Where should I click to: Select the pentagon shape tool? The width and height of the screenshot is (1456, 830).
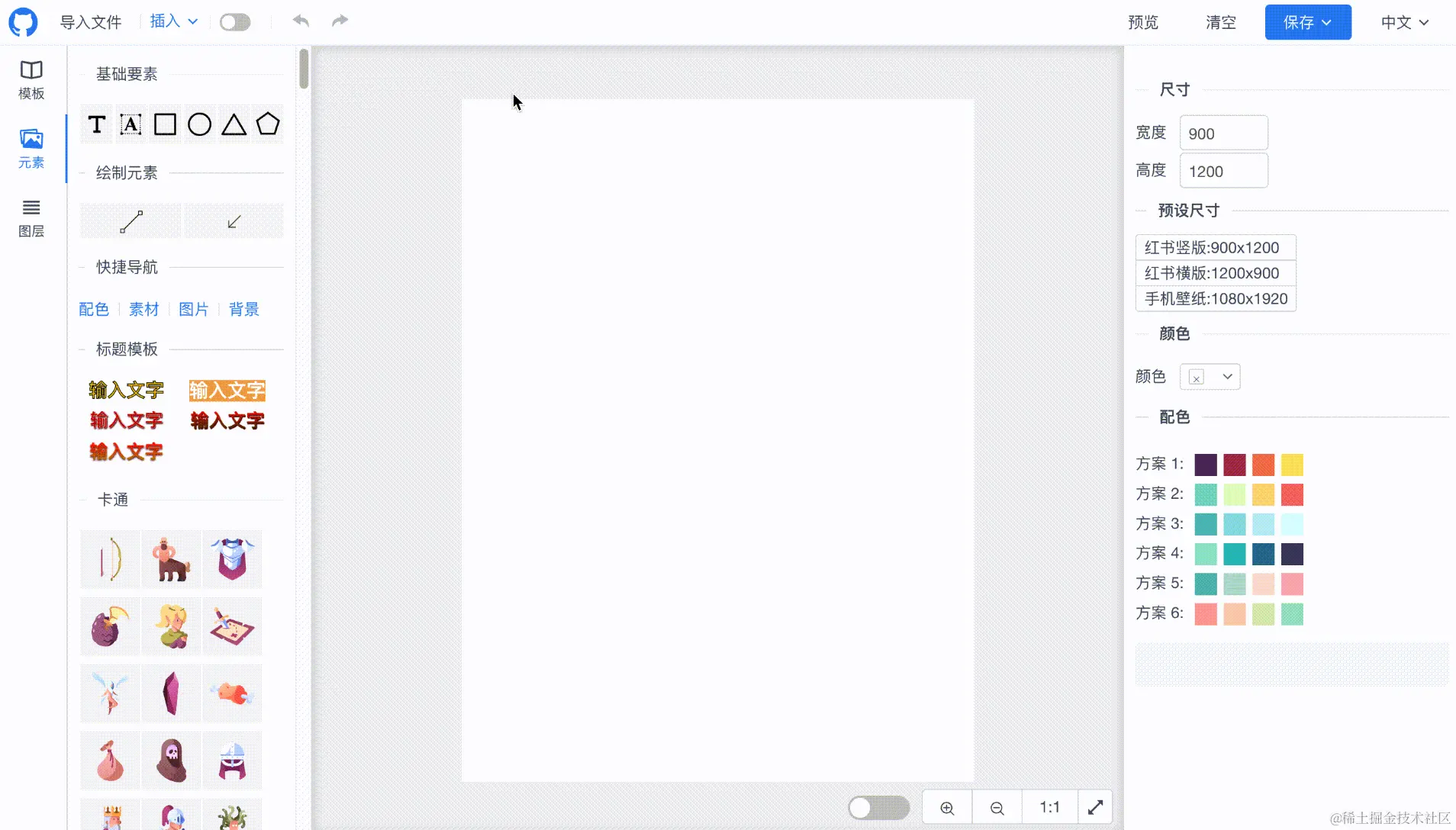pos(267,124)
